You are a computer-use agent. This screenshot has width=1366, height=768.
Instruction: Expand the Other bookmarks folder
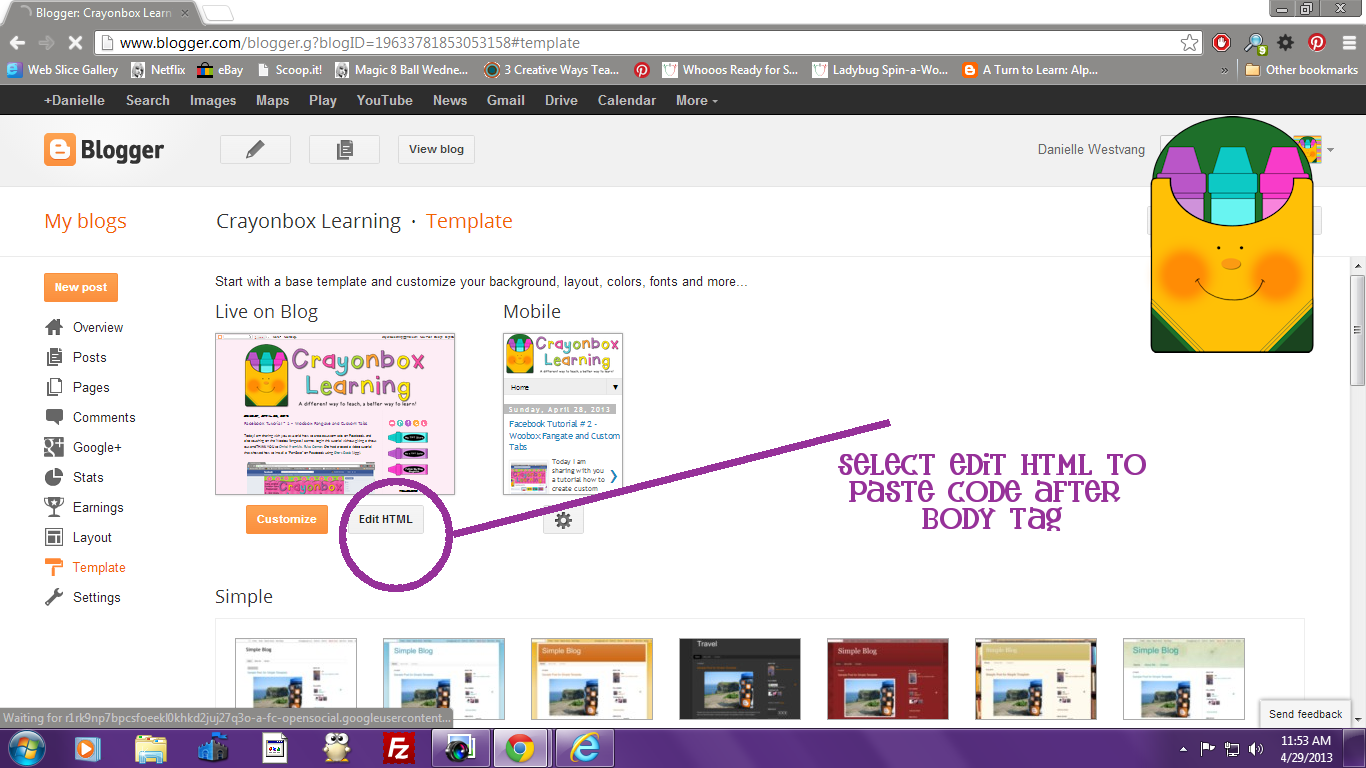[1298, 70]
